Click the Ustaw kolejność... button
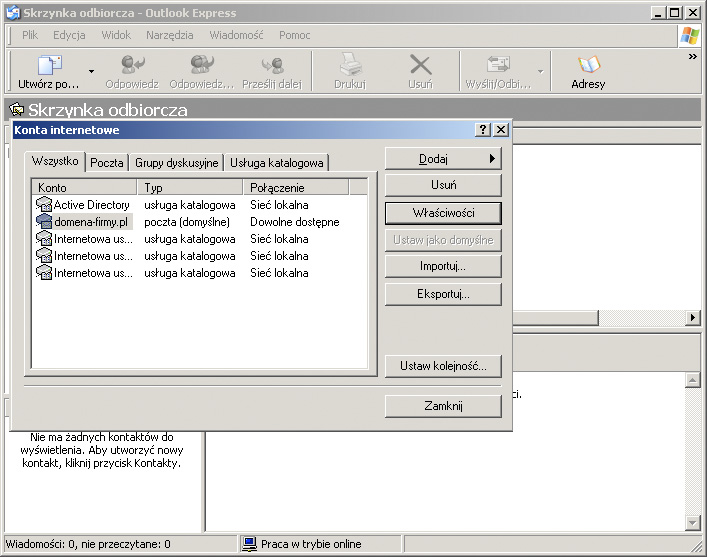 tap(443, 366)
